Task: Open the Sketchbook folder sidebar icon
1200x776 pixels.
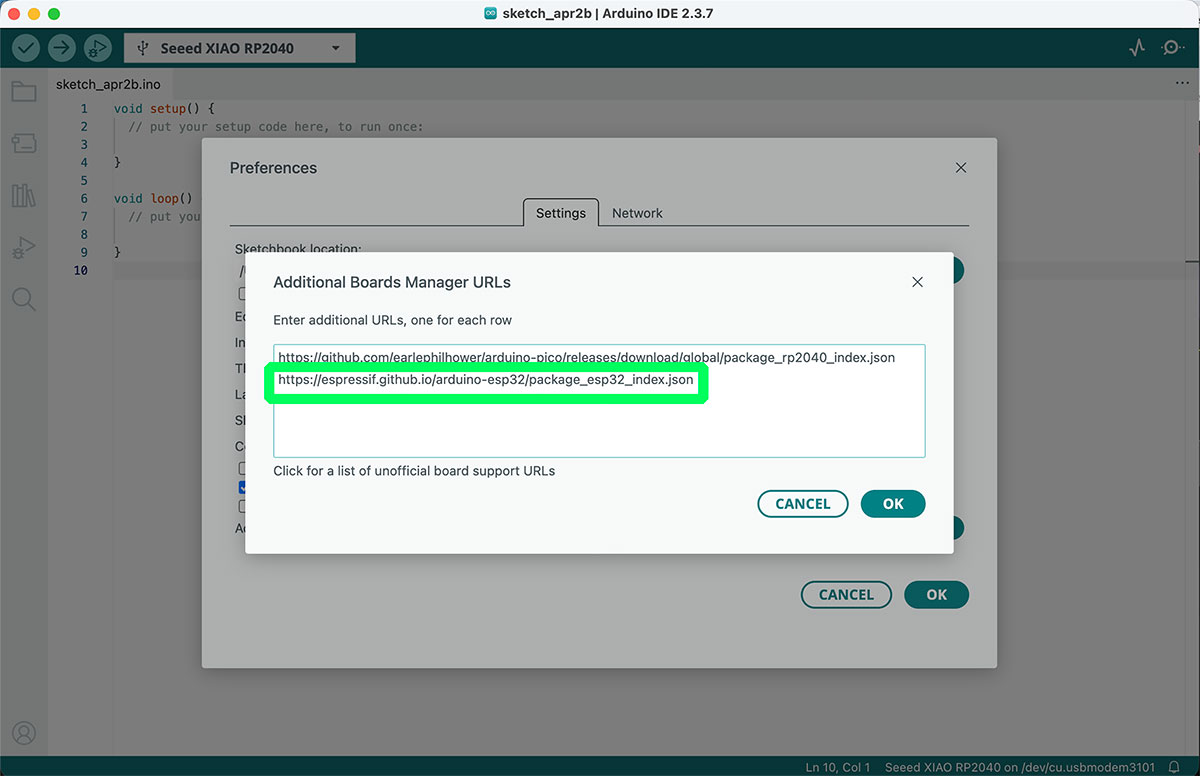Action: [24, 92]
